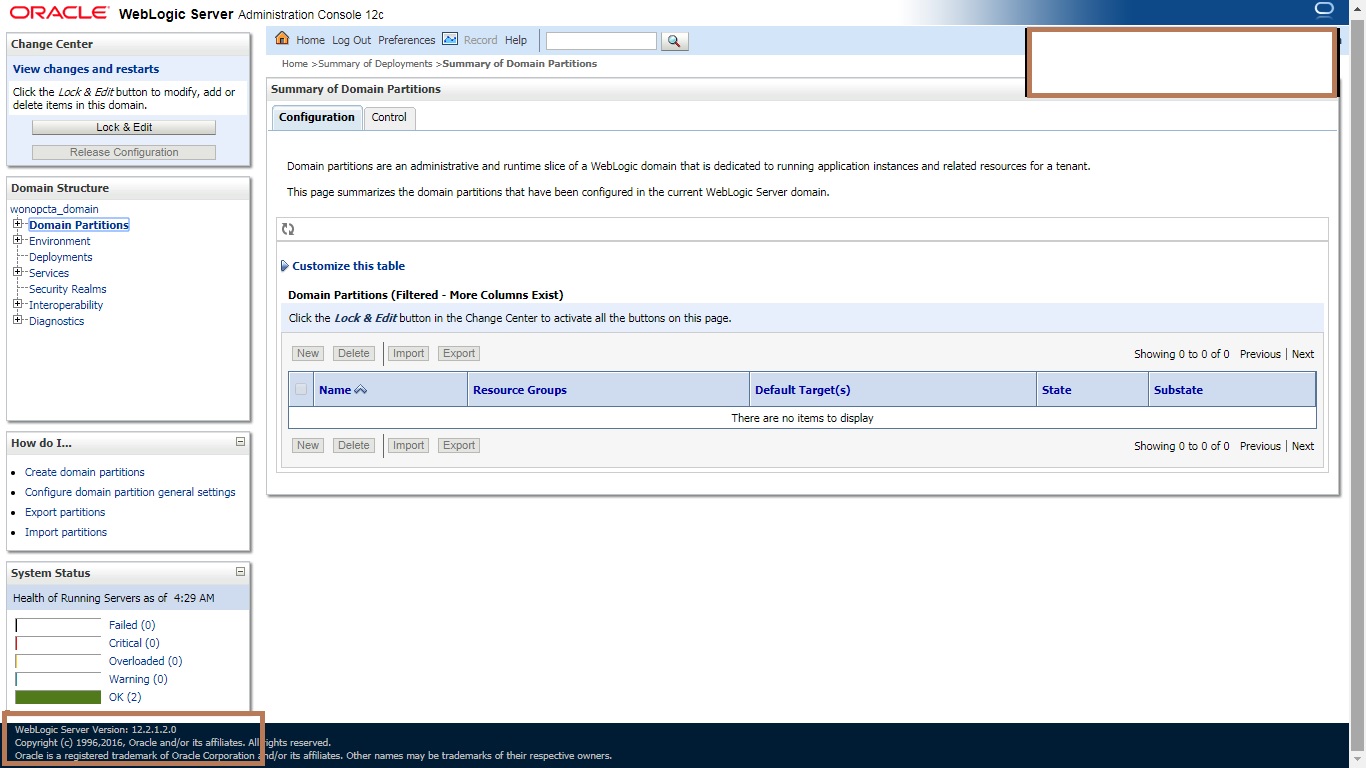The width and height of the screenshot is (1366, 768).
Task: Open the Create domain partitions link
Action: click(x=84, y=471)
